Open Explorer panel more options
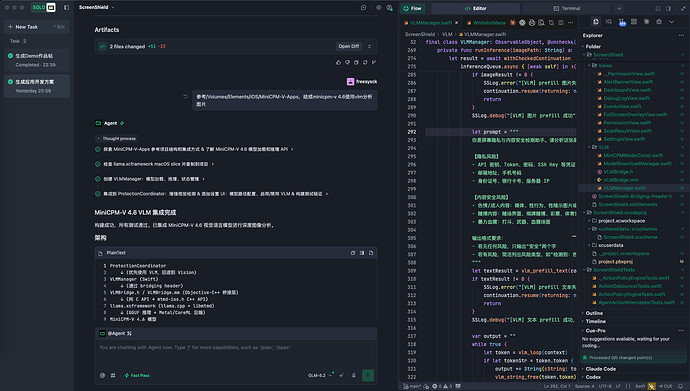This screenshot has height=391, width=690. 681,36
